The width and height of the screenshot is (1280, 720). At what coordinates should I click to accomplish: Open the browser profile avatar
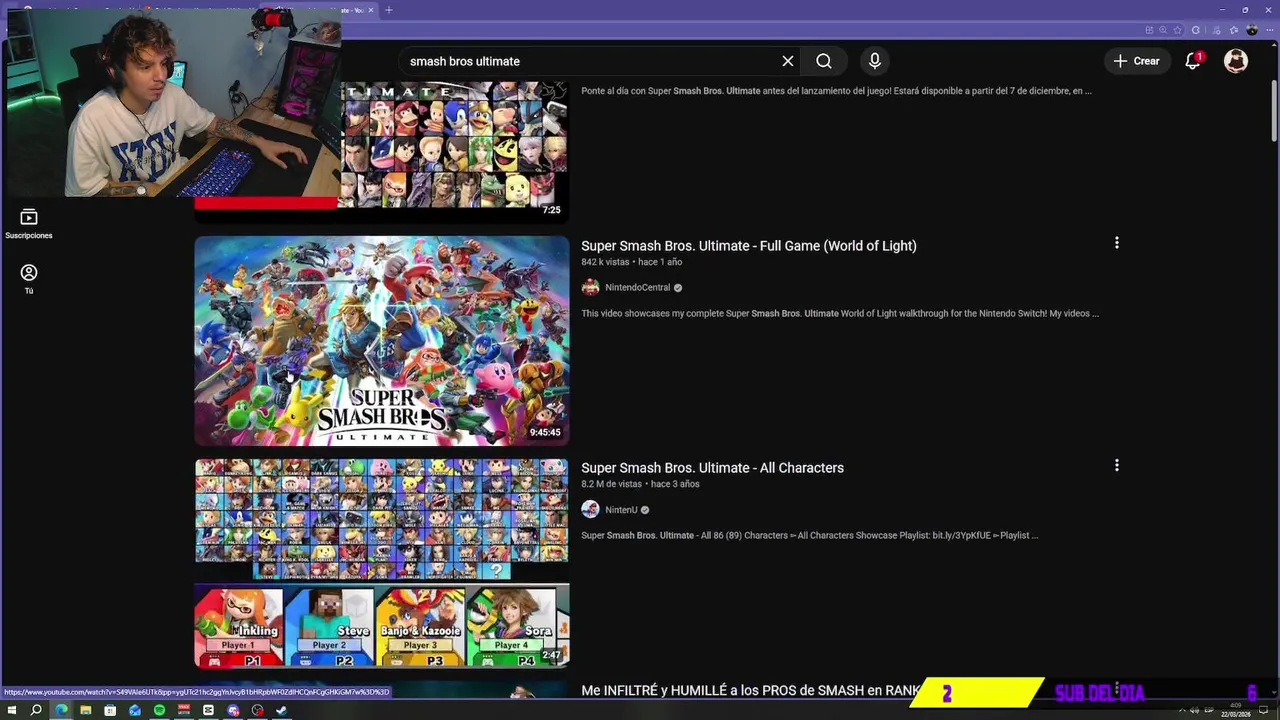click(x=1252, y=30)
